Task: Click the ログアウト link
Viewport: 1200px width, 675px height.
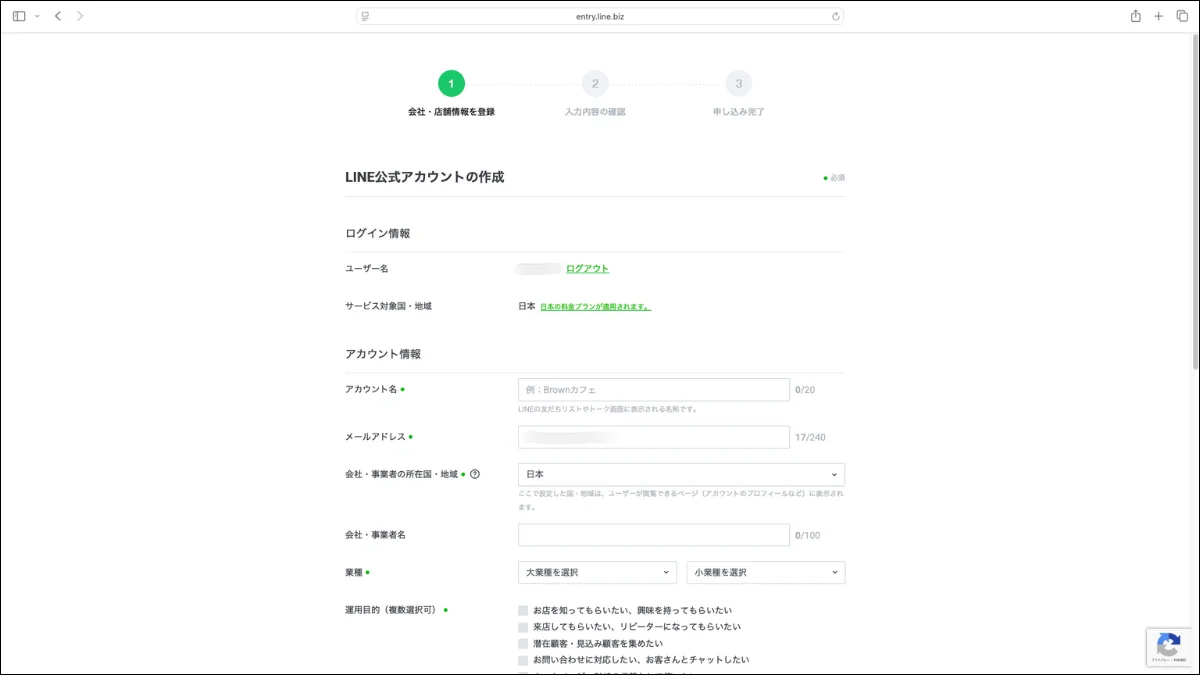Action: [x=587, y=269]
